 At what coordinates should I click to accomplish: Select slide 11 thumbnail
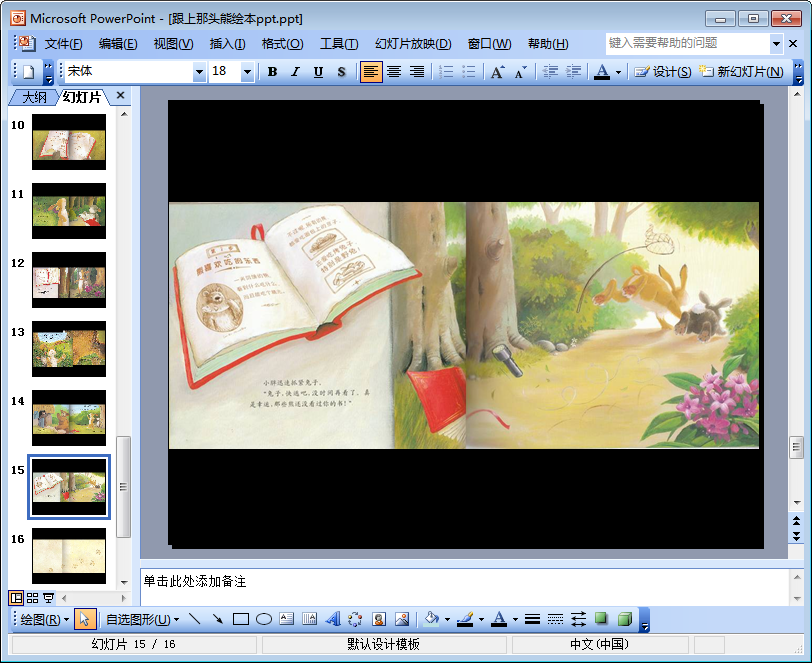(x=69, y=211)
